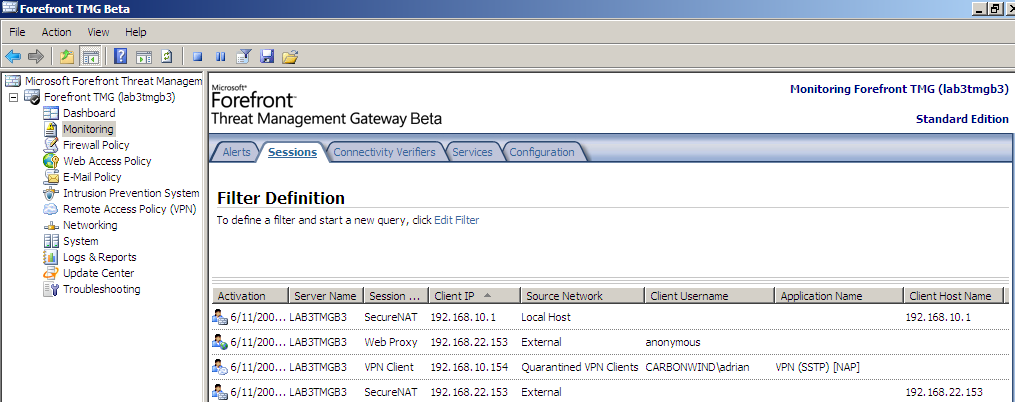This screenshot has height=402, width=1015.
Task: Click the Stop Monitoring Sessions square icon
Action: [x=197, y=57]
